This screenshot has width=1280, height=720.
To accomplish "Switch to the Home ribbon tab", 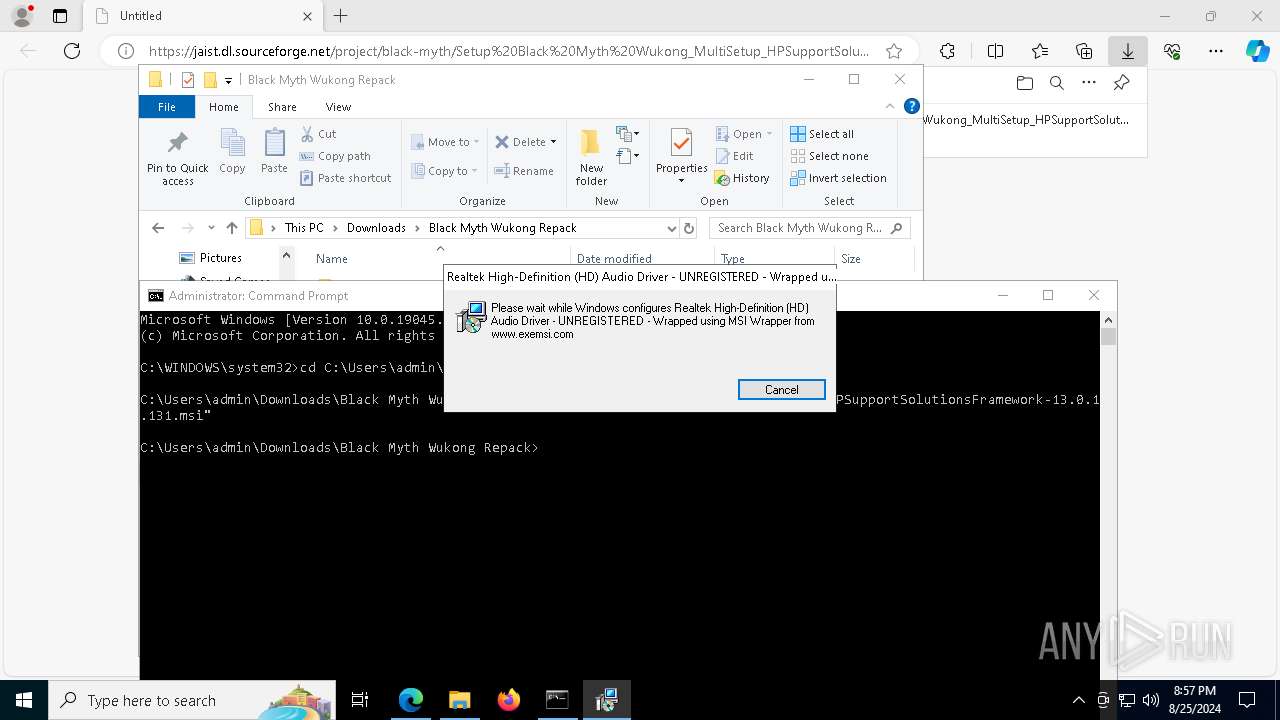I will [224, 107].
